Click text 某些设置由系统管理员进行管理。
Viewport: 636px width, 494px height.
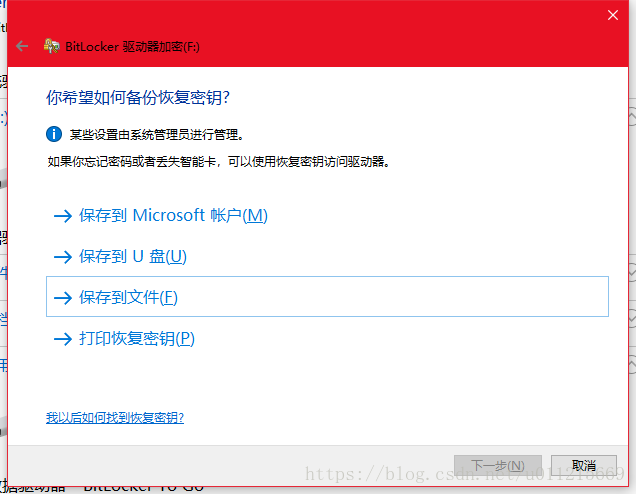coord(157,135)
